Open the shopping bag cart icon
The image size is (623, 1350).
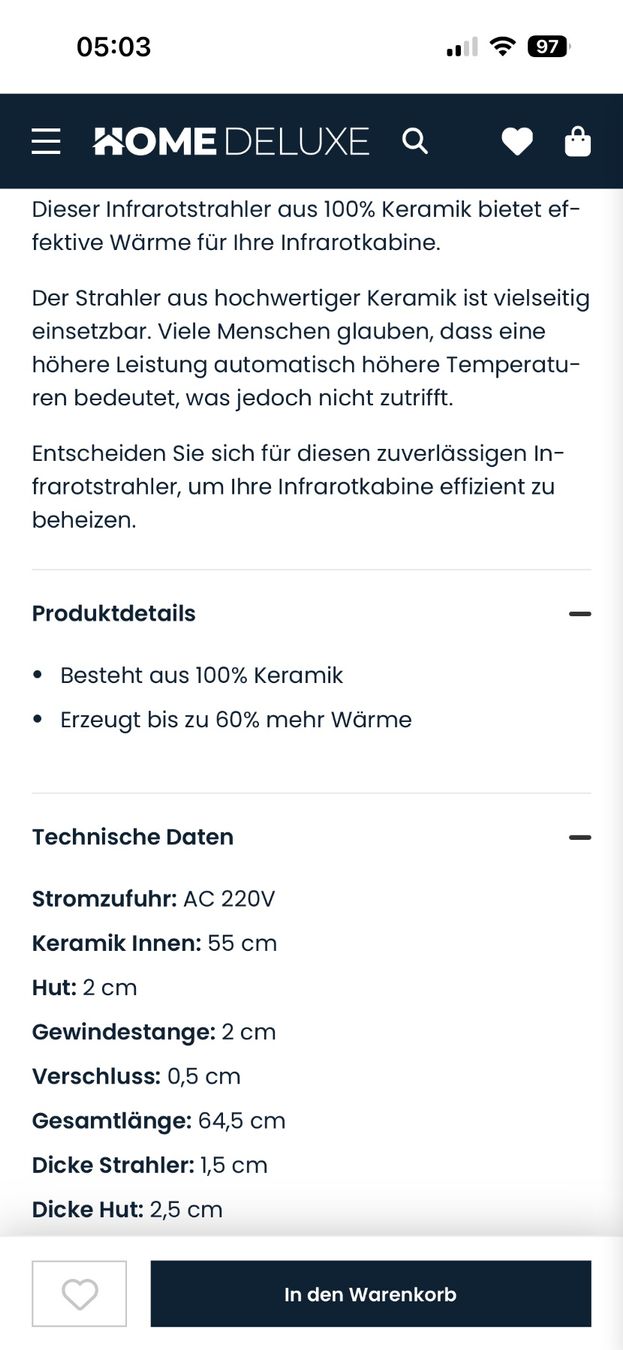[x=578, y=142]
